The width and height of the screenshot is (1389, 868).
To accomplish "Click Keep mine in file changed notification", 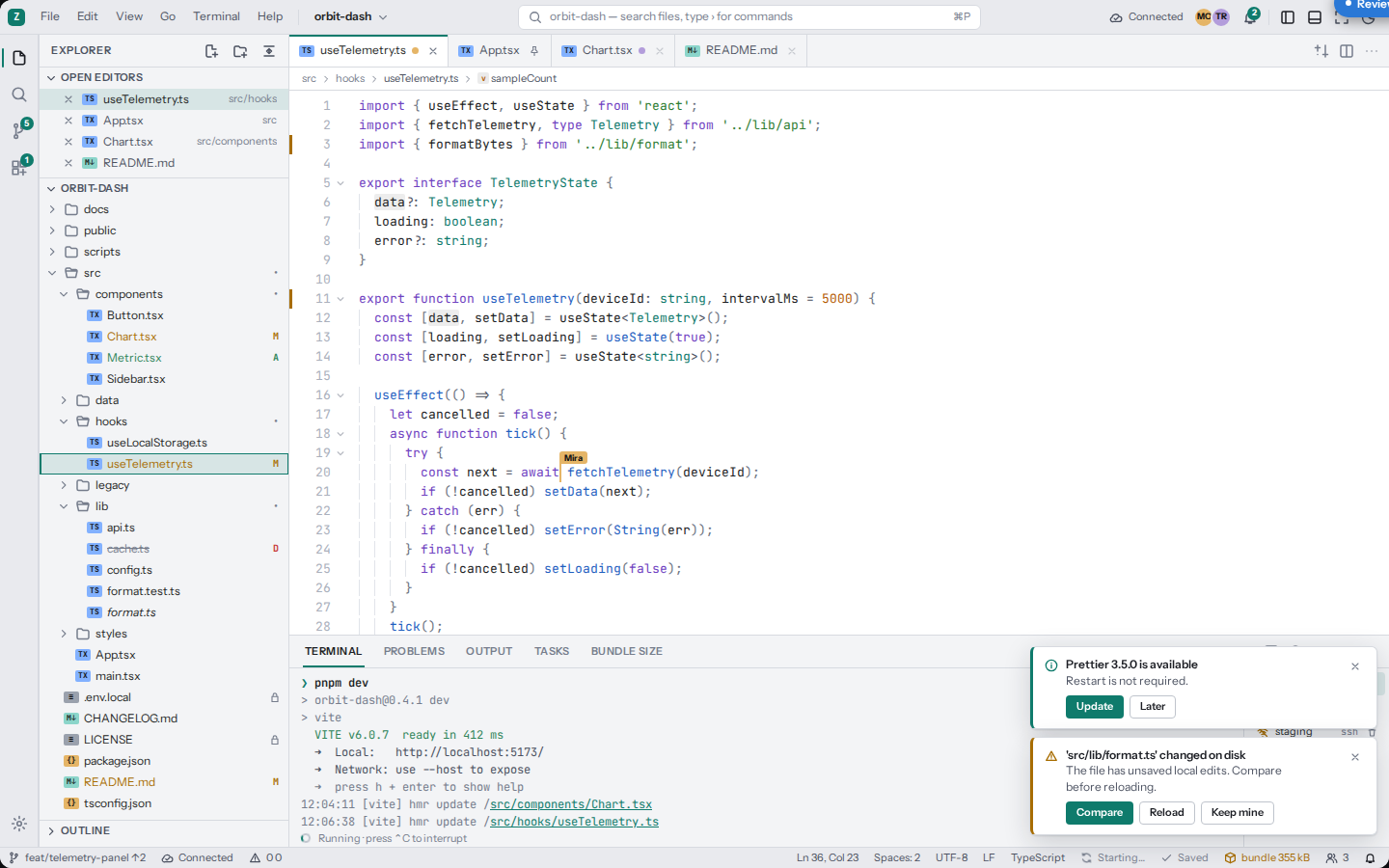I will click(1237, 813).
